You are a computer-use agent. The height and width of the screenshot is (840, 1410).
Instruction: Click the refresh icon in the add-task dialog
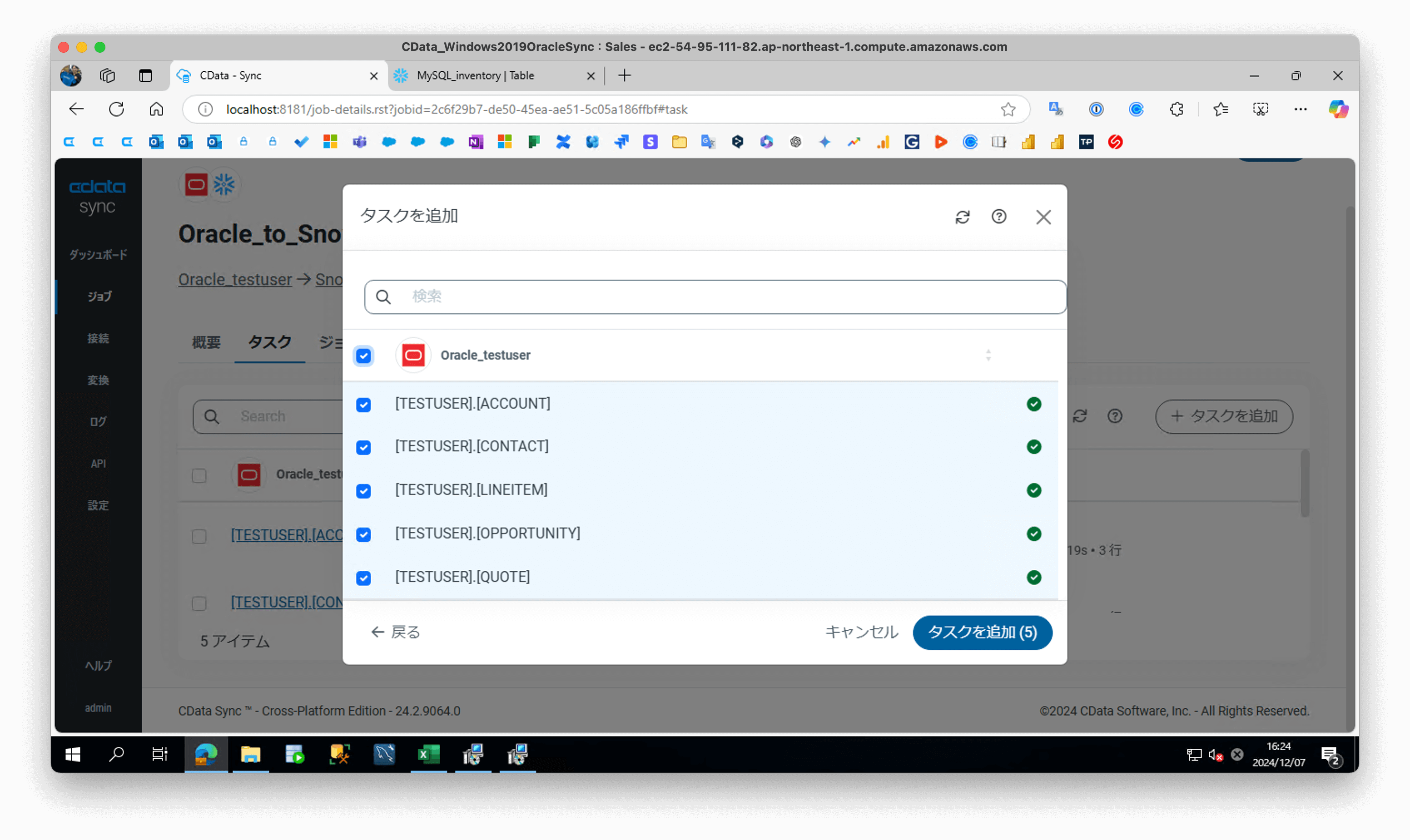[x=962, y=217]
